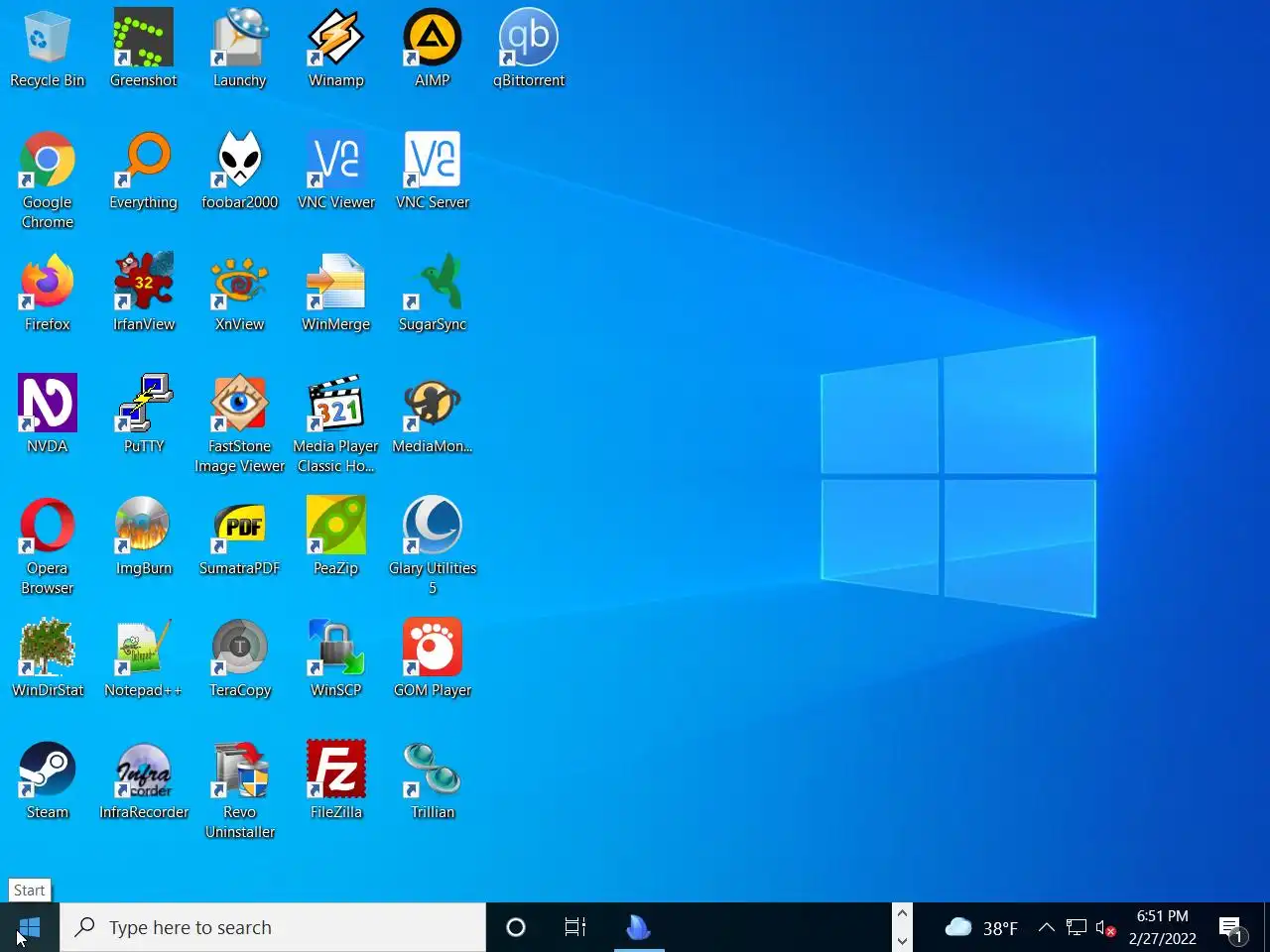Image resolution: width=1270 pixels, height=952 pixels.
Task: Select the PeaZip icon
Action: [335, 536]
